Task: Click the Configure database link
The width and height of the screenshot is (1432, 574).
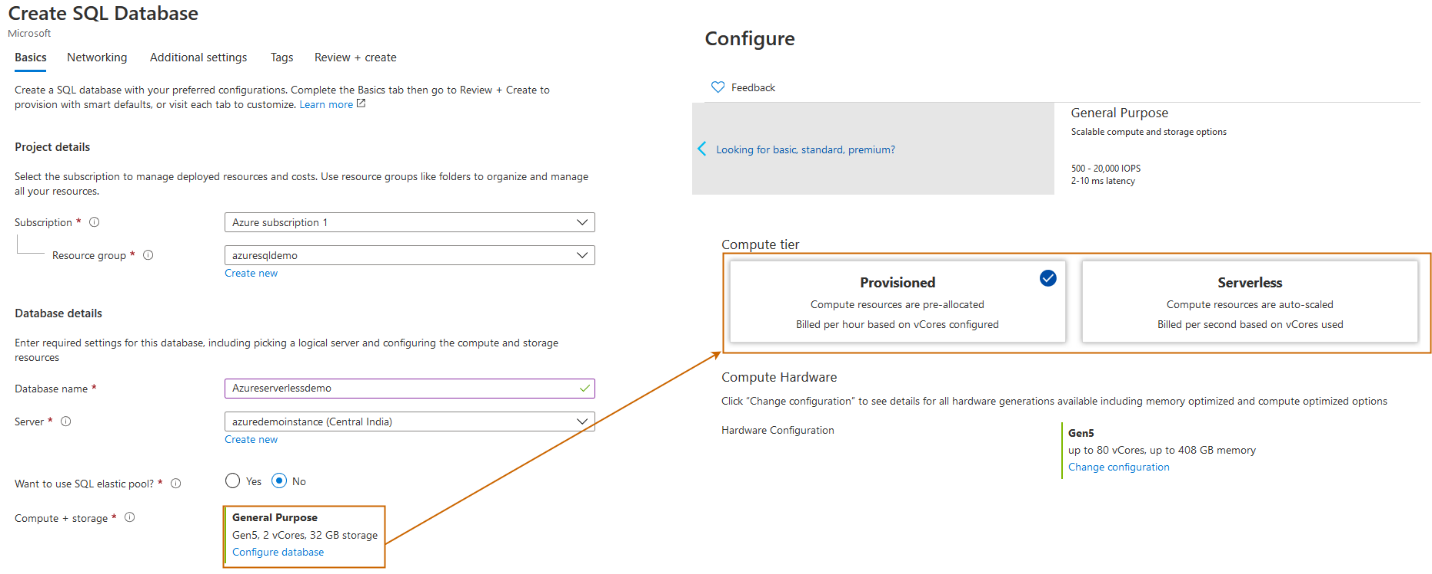Action: click(278, 552)
